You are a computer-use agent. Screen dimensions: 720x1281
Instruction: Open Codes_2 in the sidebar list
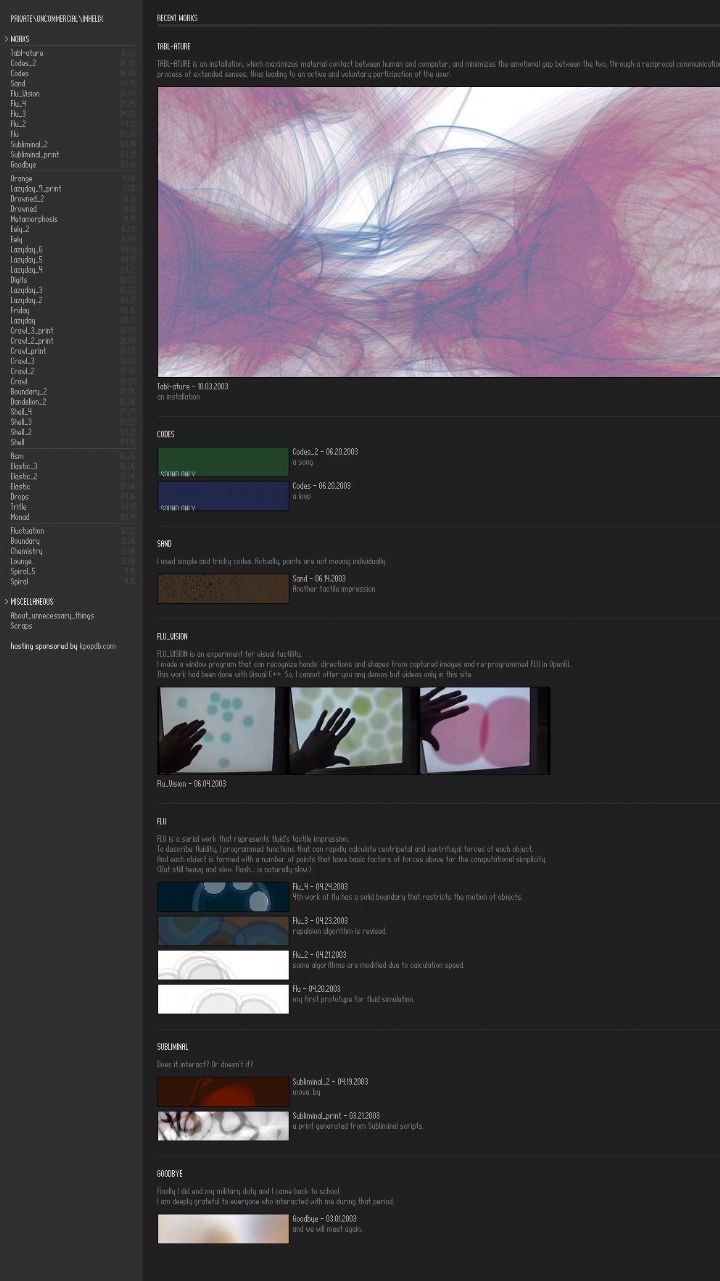pyautogui.click(x=23, y=63)
